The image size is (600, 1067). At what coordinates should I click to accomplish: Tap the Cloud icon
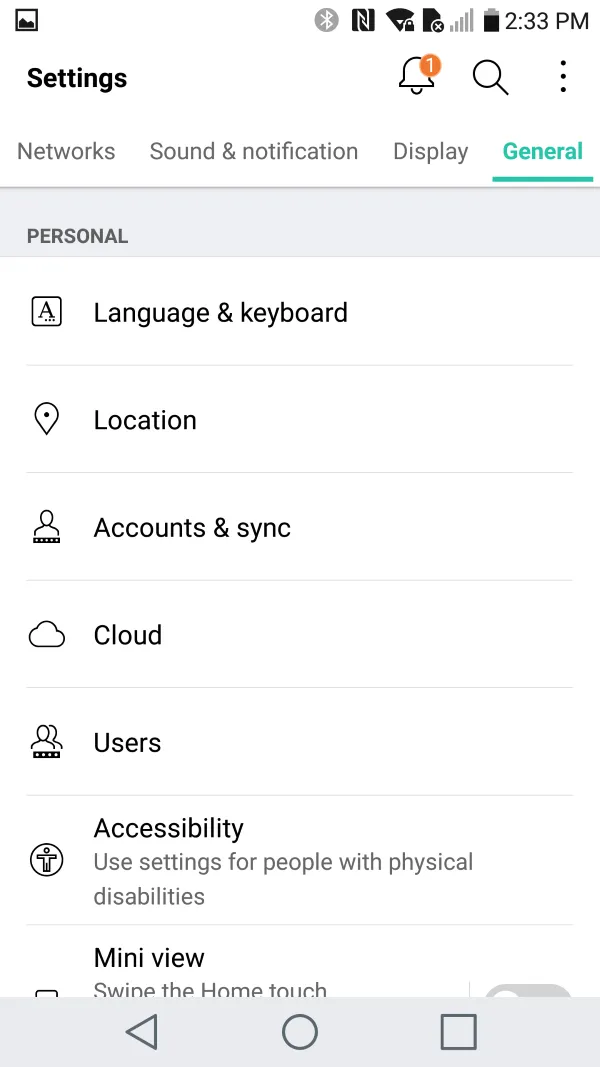[x=47, y=635]
